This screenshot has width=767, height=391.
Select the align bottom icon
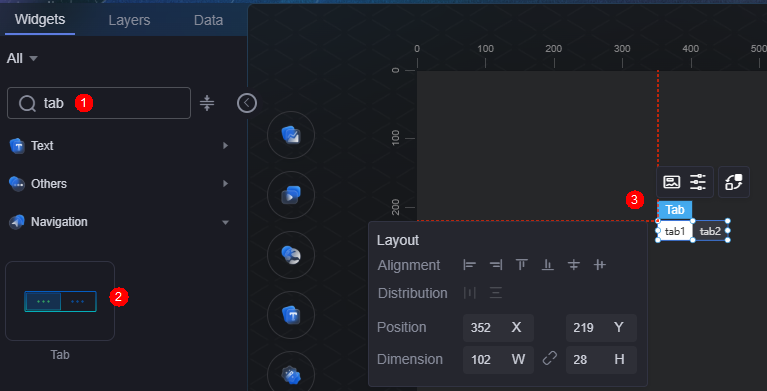click(x=548, y=265)
